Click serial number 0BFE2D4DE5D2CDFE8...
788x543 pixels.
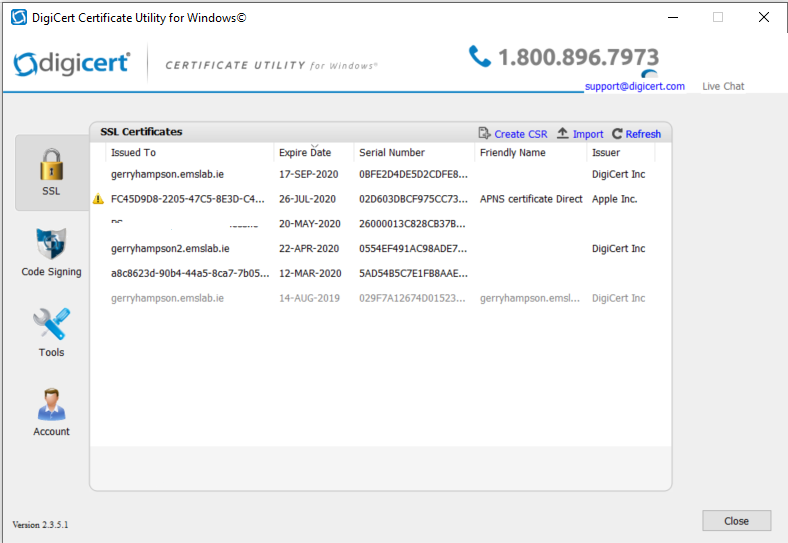pos(413,174)
